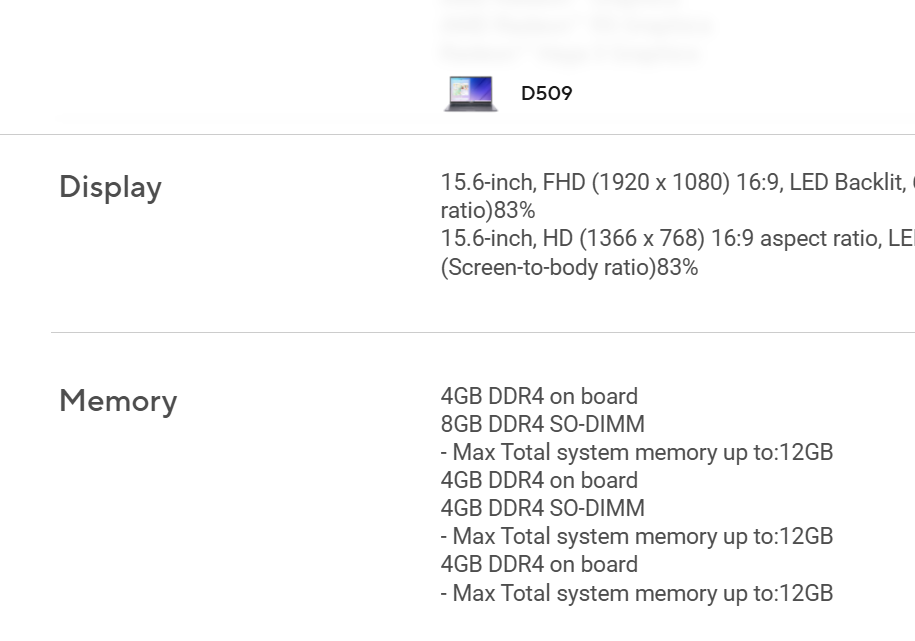Click the D509 laptop thumbnail image
The width and height of the screenshot is (915, 641).
pyautogui.click(x=470, y=94)
